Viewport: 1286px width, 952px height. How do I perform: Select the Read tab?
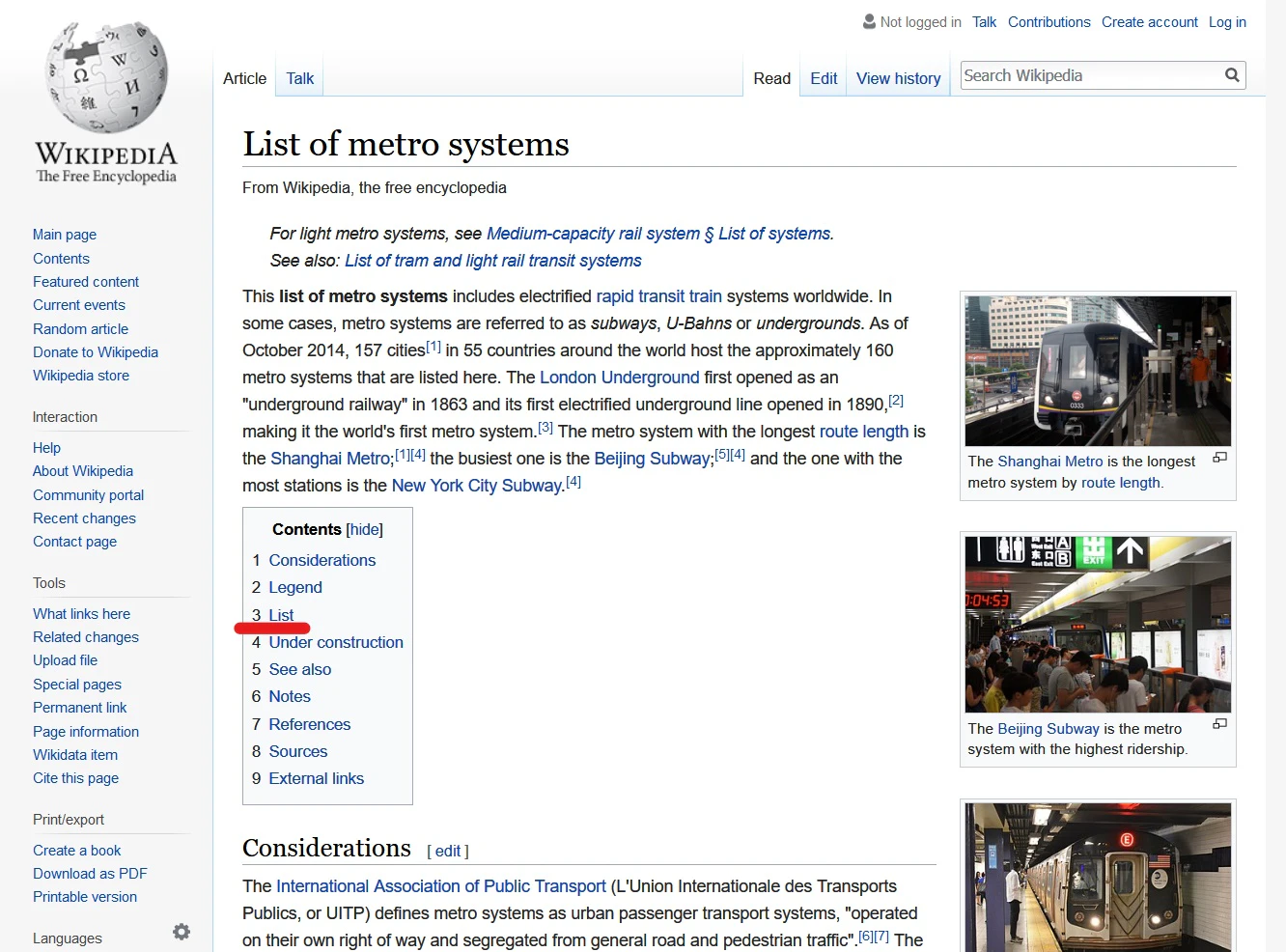[x=772, y=78]
